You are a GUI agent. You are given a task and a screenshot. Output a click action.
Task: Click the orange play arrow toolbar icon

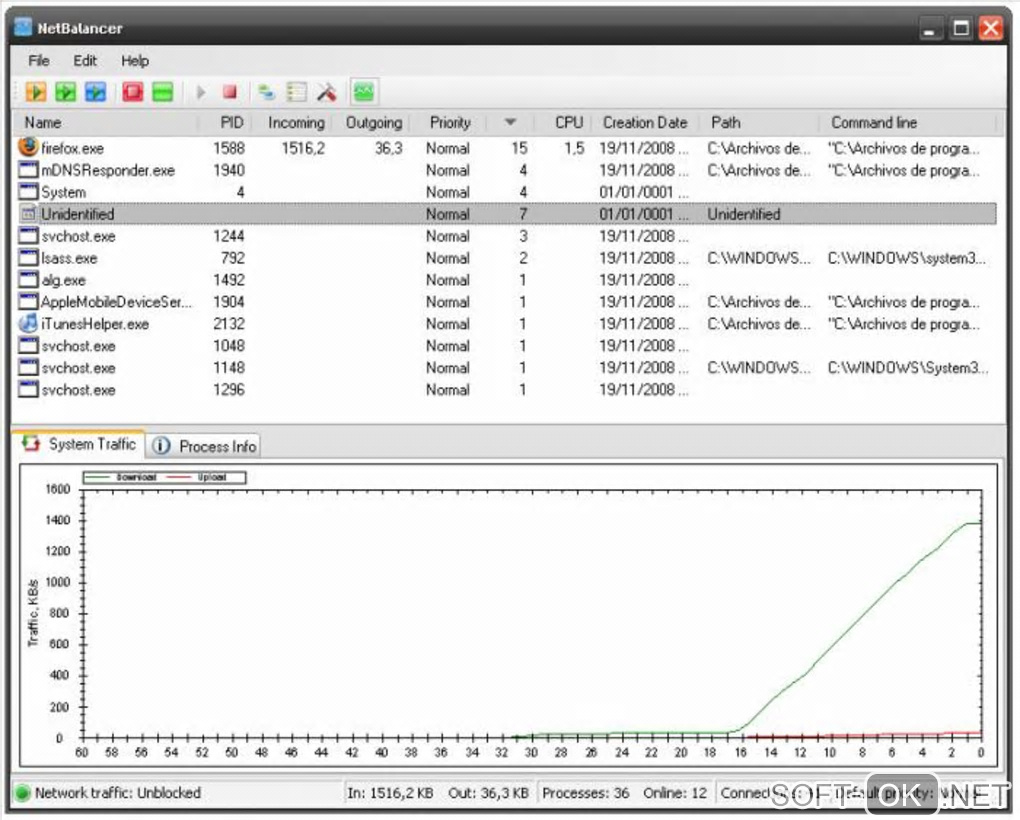(x=36, y=92)
